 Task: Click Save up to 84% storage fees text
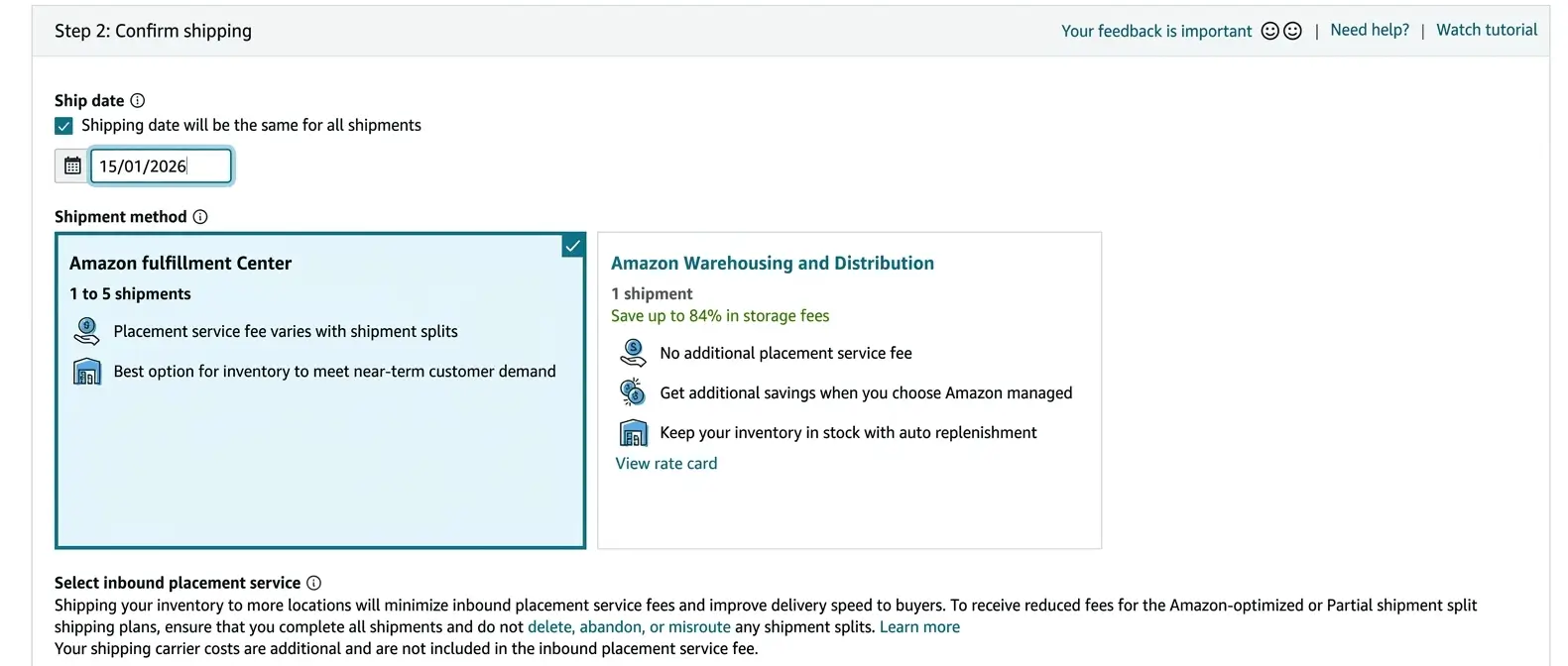pos(720,315)
